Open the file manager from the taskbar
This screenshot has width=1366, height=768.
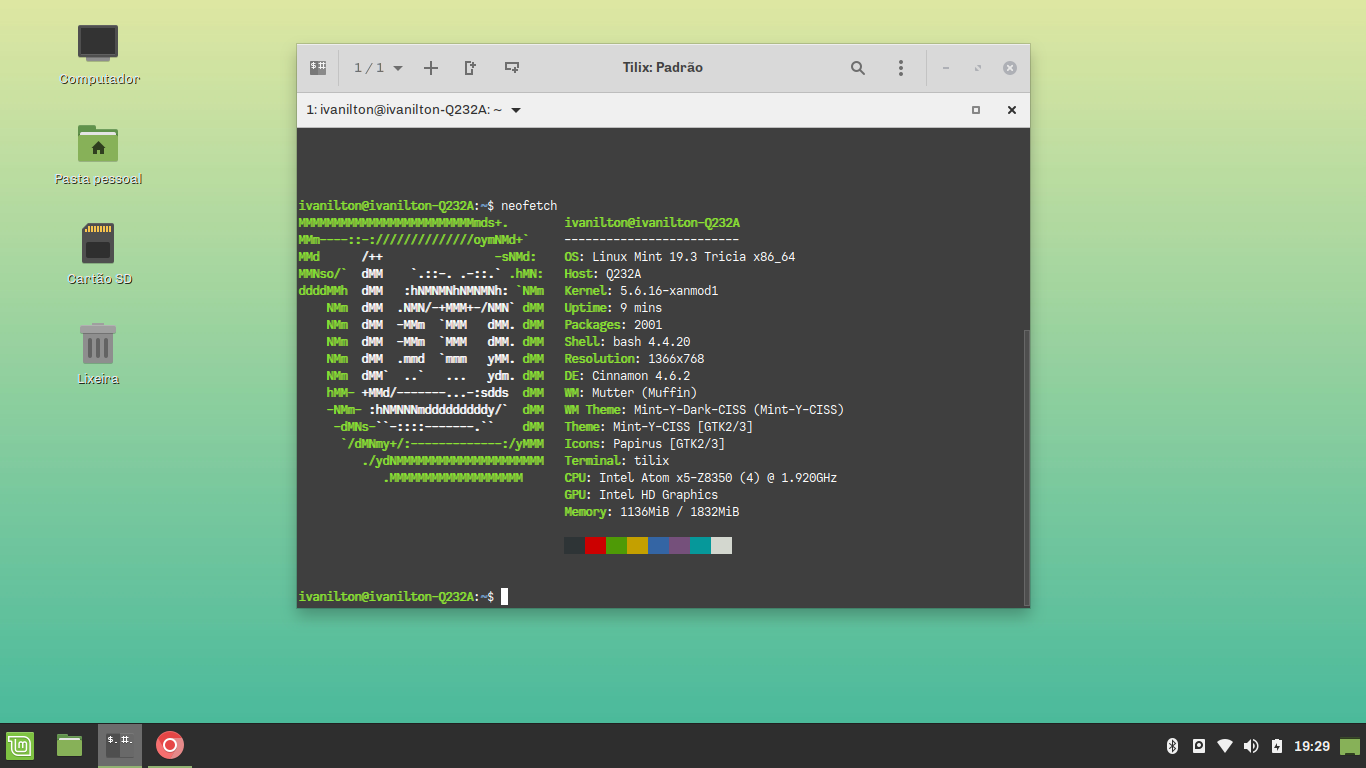pyautogui.click(x=69, y=745)
